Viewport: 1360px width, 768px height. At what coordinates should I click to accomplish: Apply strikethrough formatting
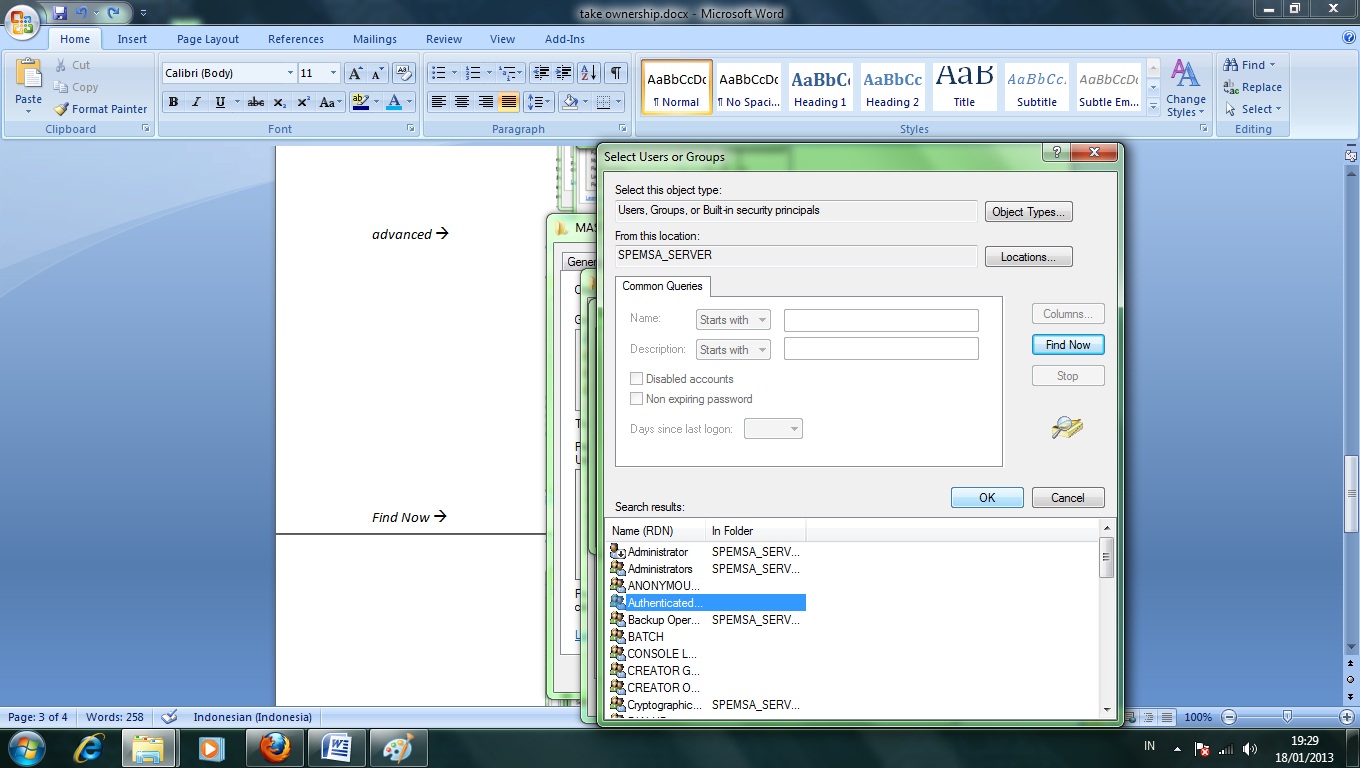[256, 102]
